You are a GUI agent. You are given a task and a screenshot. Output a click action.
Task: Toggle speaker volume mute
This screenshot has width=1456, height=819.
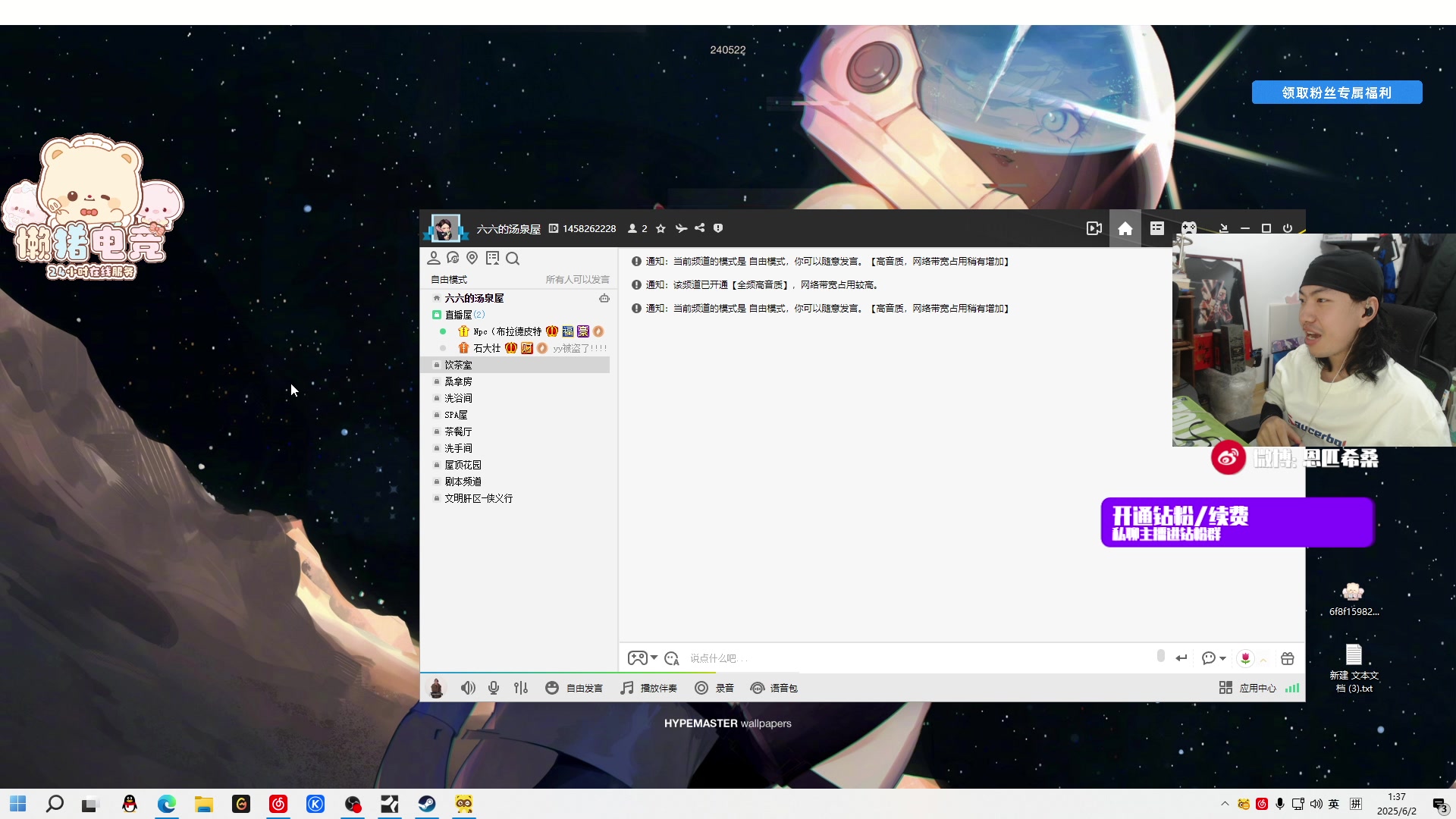pos(468,688)
